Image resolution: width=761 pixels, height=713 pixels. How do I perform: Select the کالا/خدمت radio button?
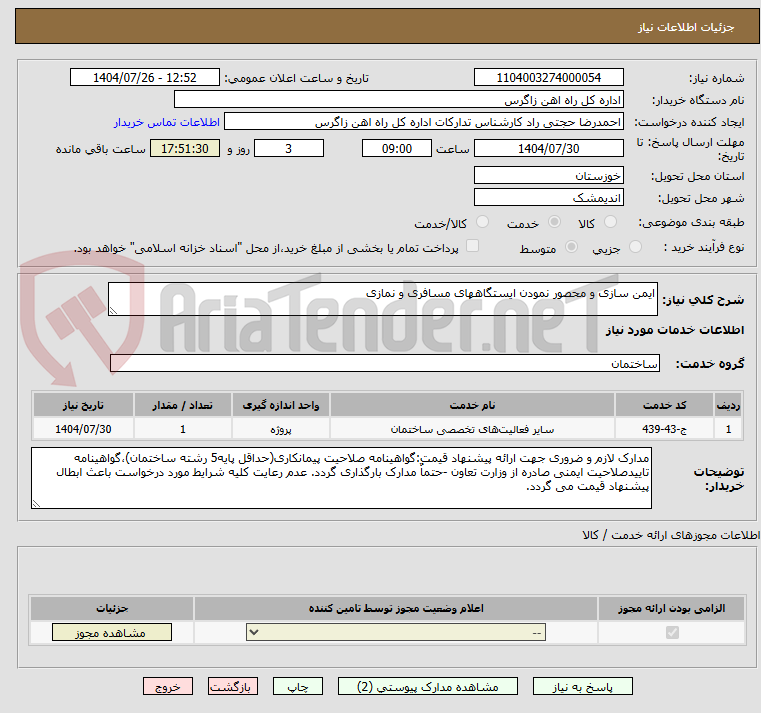click(x=482, y=222)
